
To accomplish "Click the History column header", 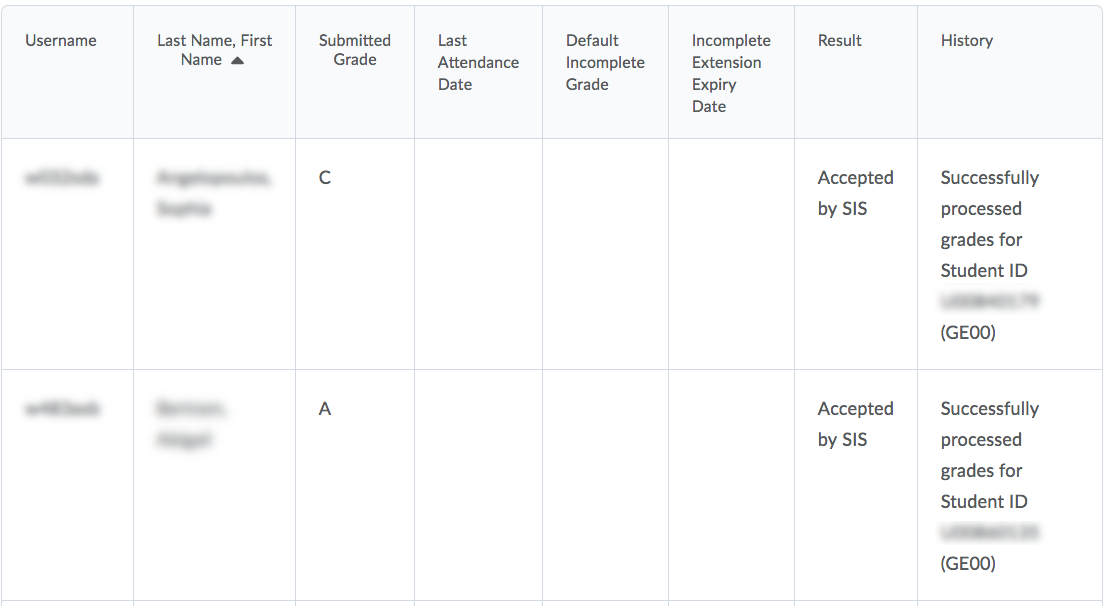I will tap(966, 41).
